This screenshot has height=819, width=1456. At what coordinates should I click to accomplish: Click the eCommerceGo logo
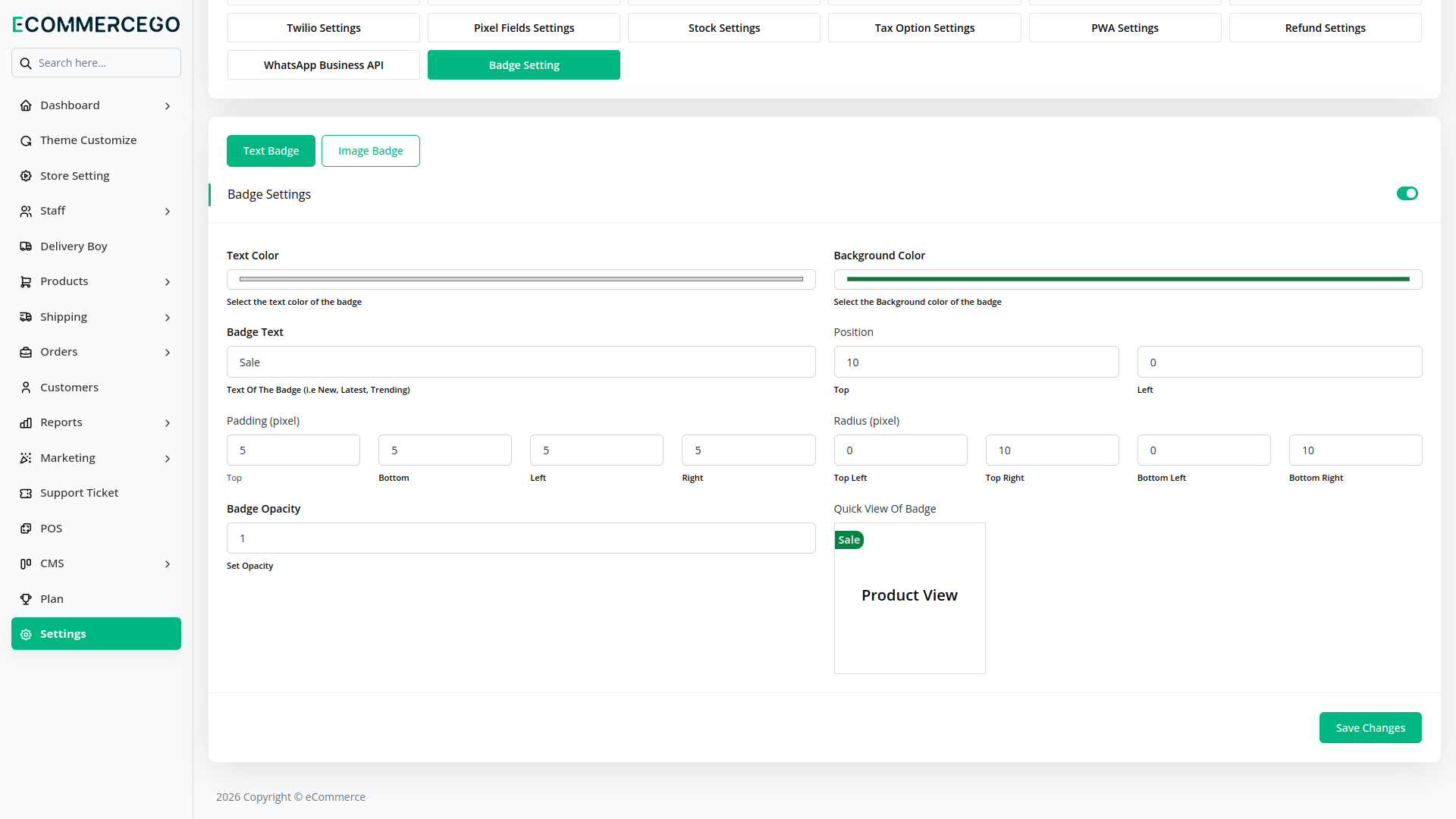[x=96, y=24]
